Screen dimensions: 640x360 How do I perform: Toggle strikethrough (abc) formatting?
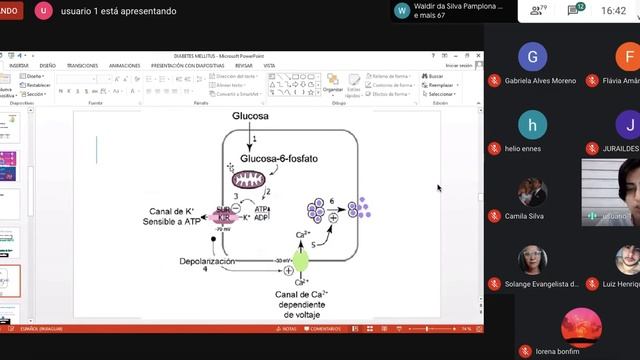(95, 91)
